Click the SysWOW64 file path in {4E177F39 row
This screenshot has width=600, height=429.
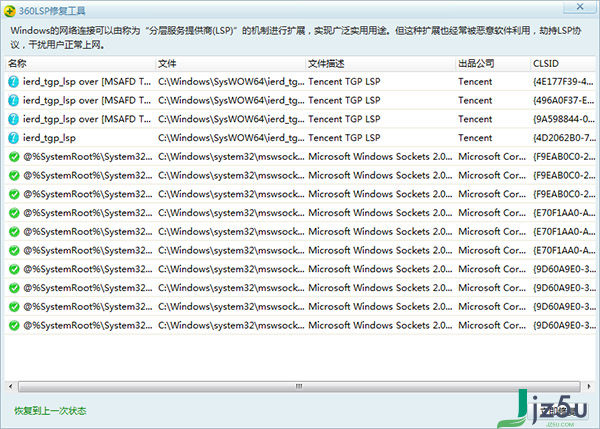[231, 82]
